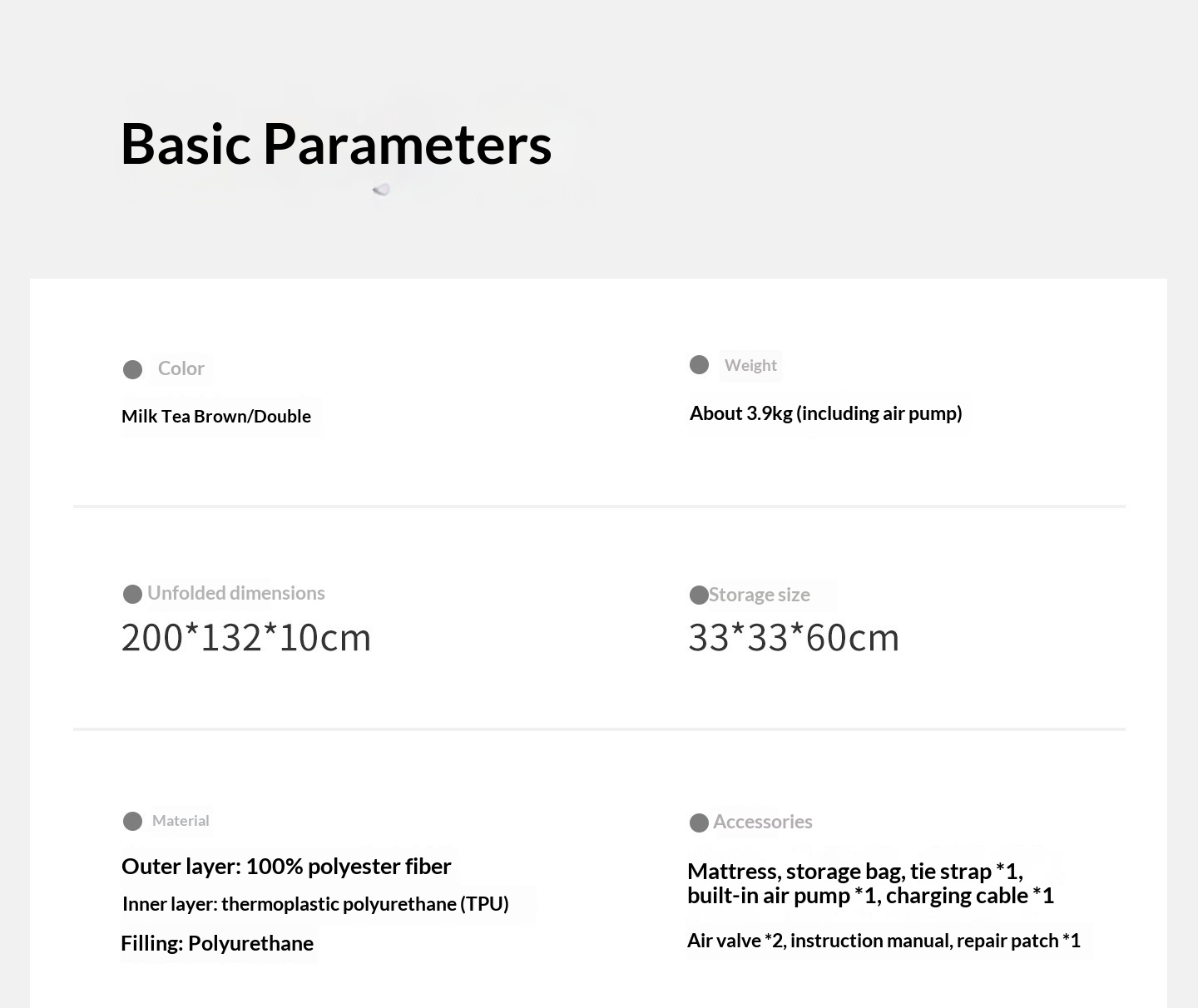Click the bullet next to Storage size
The height and width of the screenshot is (1008, 1198).
699,595
